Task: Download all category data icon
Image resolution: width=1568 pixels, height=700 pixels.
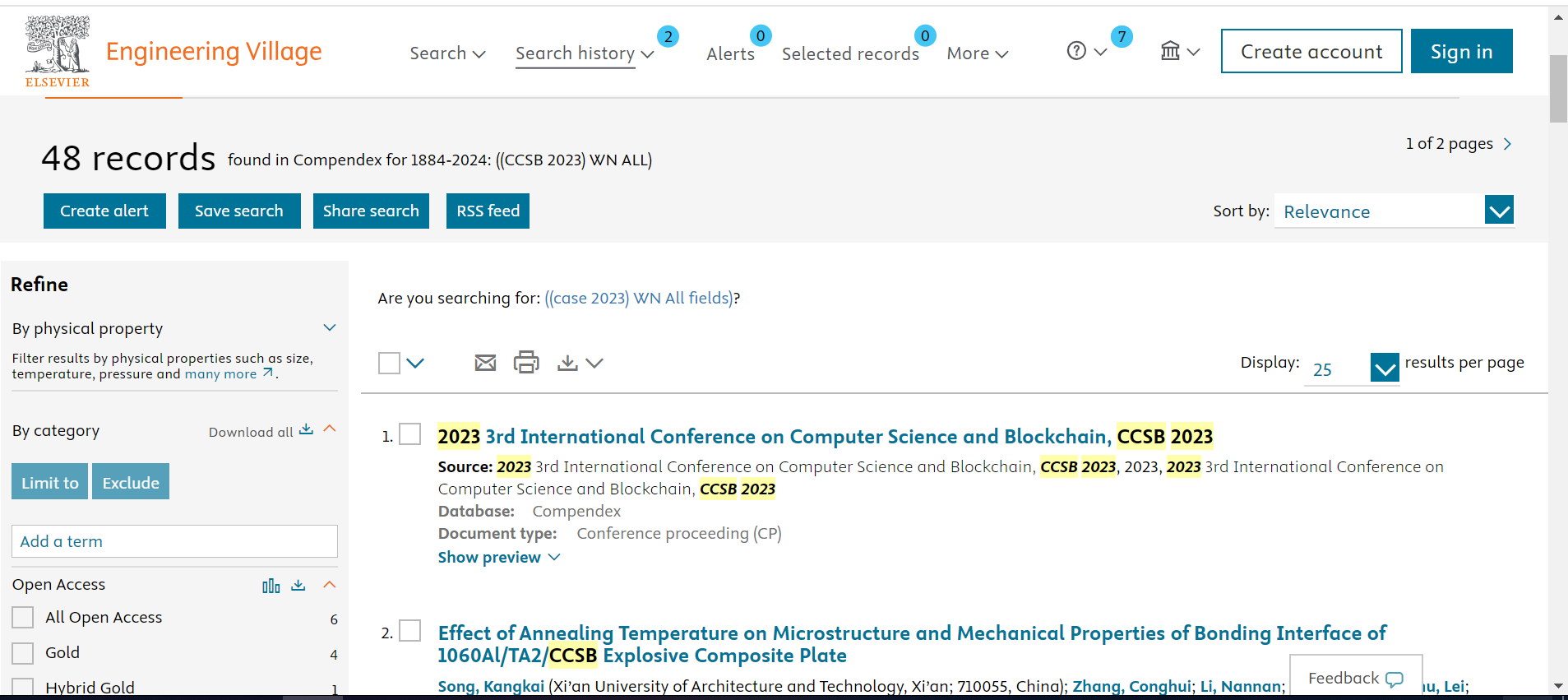Action: click(306, 429)
